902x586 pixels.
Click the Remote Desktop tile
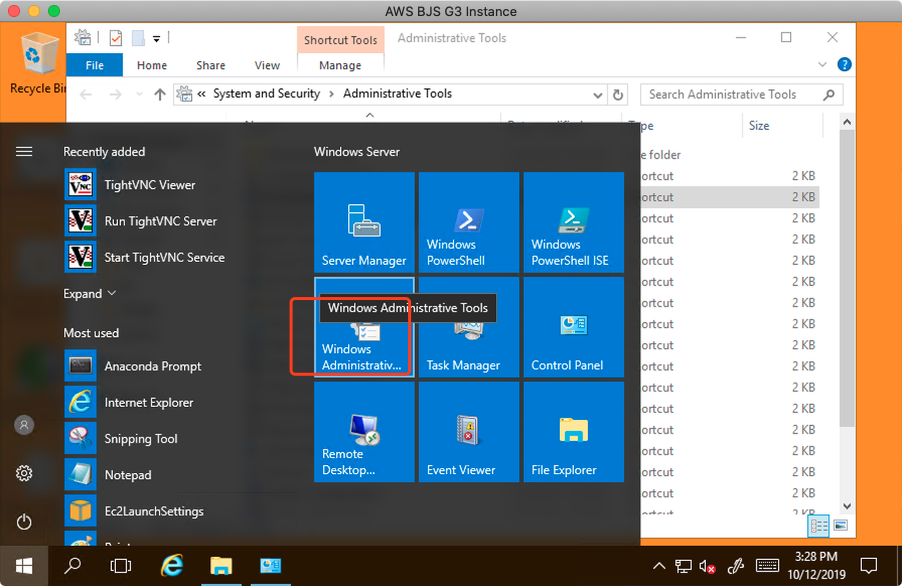[364, 432]
